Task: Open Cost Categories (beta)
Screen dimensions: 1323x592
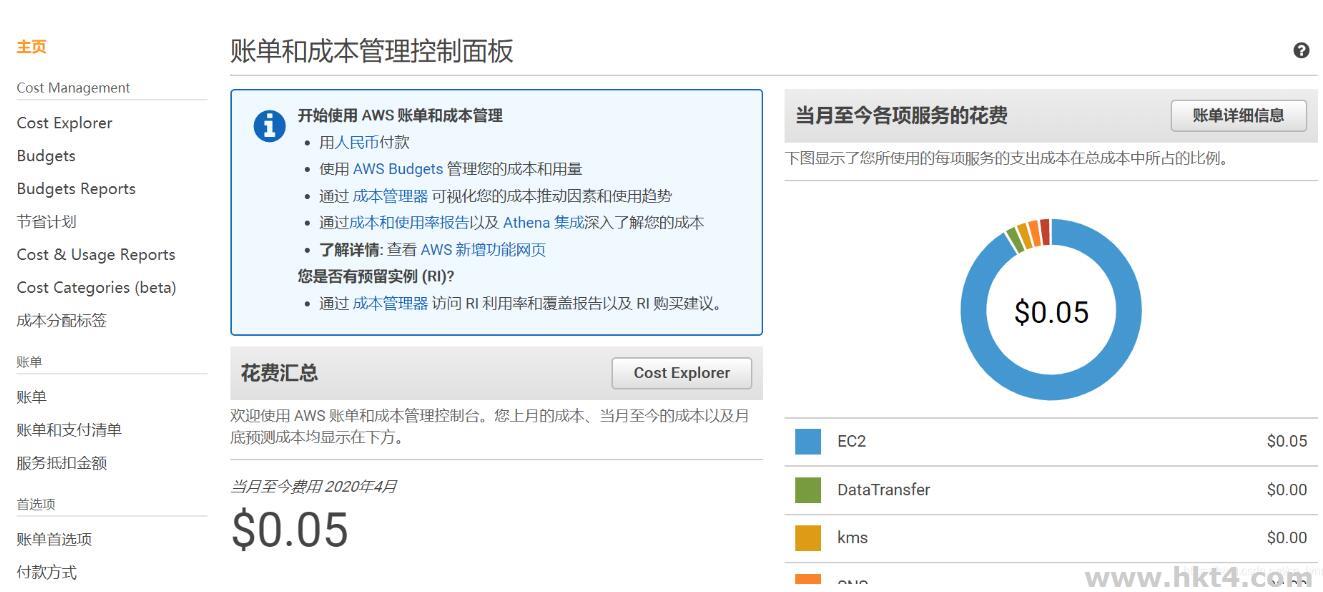Action: (96, 288)
